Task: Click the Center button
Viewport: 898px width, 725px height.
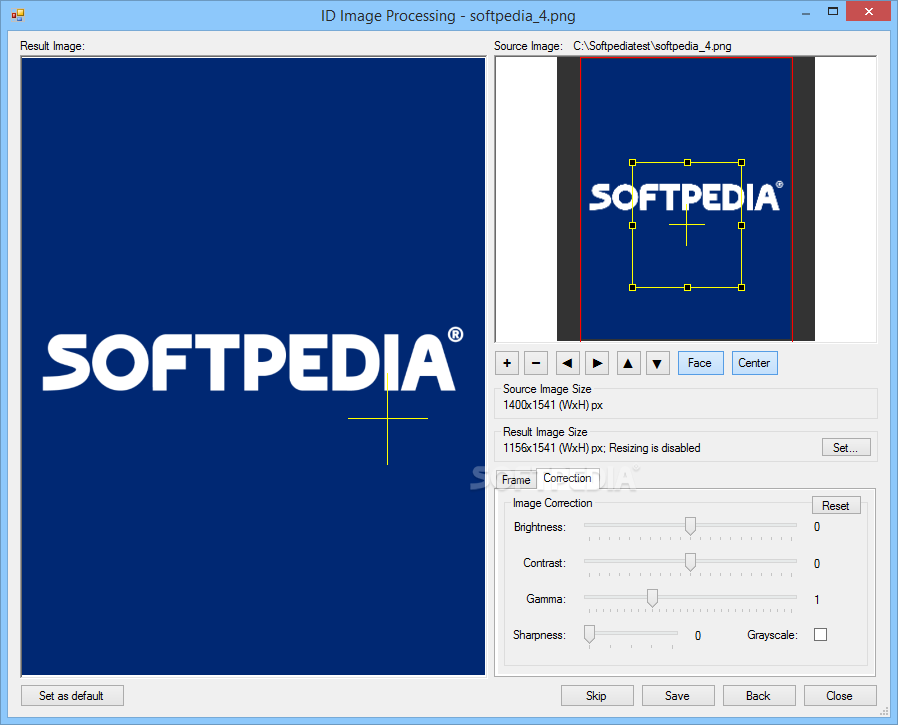Action: tap(754, 363)
